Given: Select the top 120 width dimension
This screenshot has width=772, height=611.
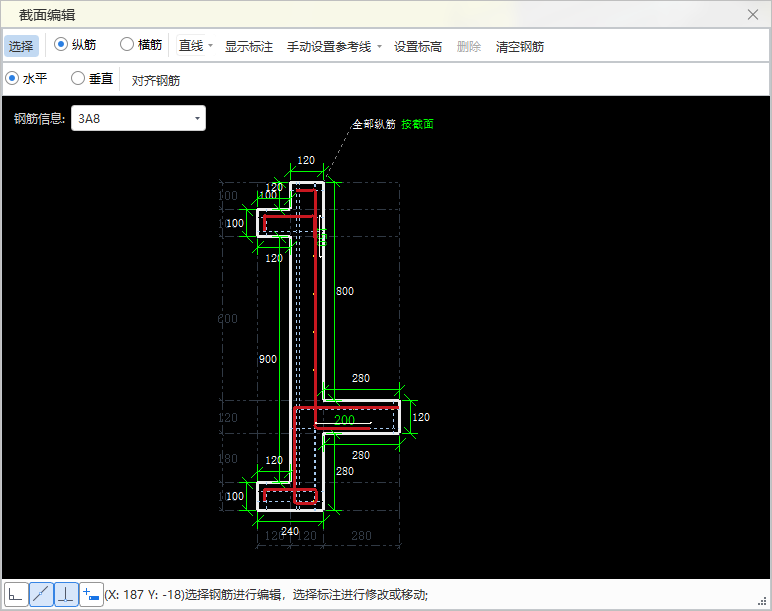Looking at the screenshot, I should pyautogui.click(x=306, y=160).
